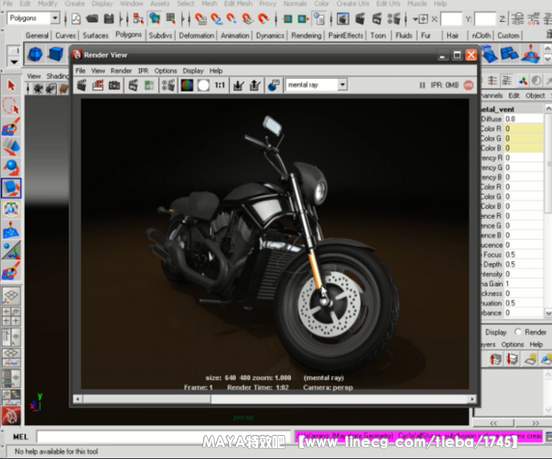Click into the MEL command input field
Viewport: 552px width, 459px height.
point(164,437)
